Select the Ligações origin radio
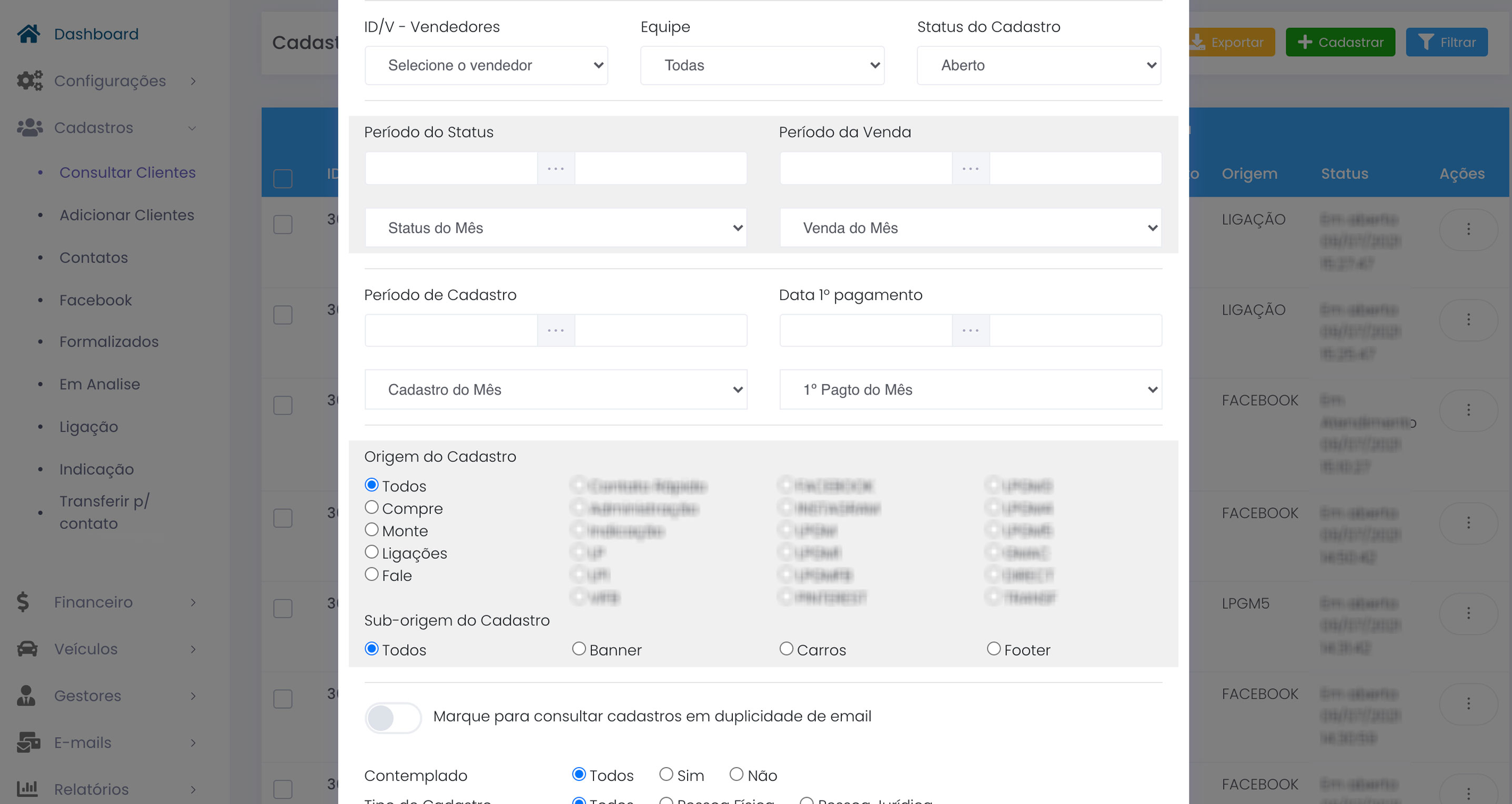The height and width of the screenshot is (804, 1512). point(371,551)
